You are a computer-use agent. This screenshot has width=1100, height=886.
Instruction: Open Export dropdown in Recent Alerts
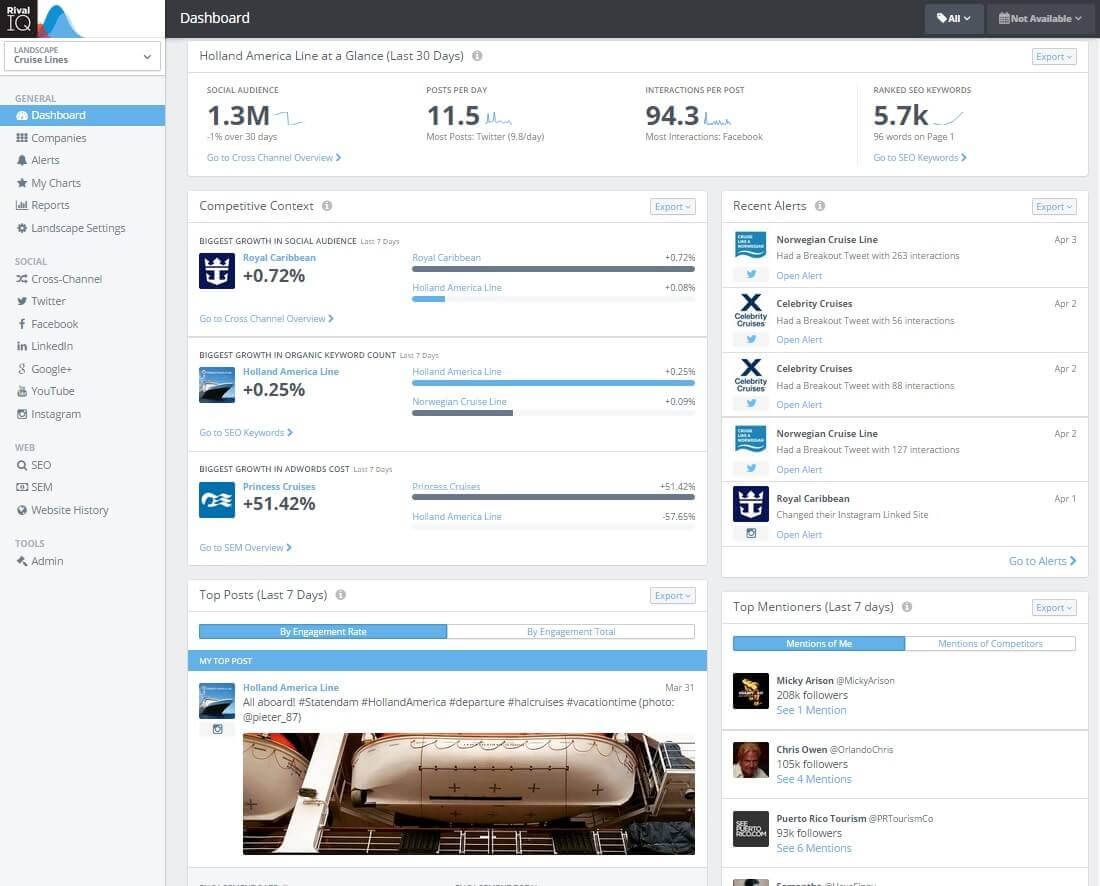pyautogui.click(x=1054, y=206)
